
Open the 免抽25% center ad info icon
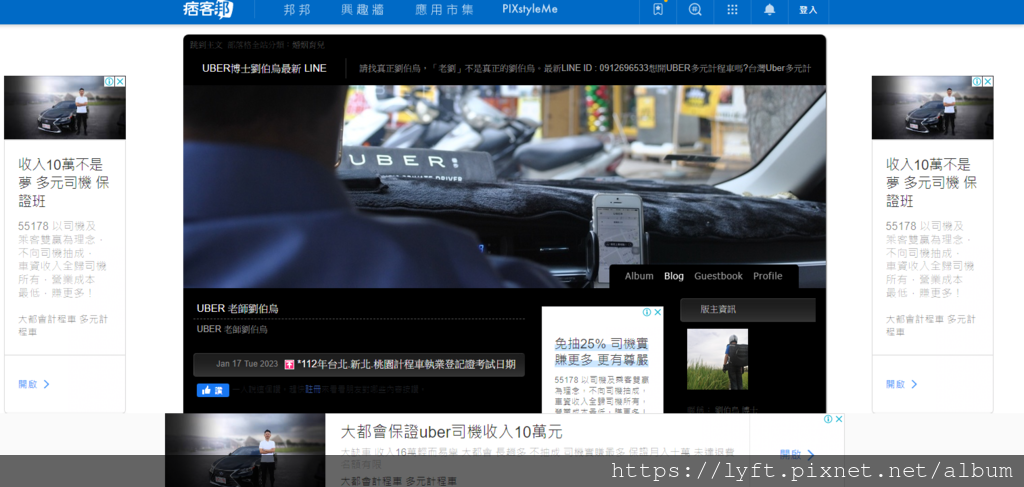[647, 312]
